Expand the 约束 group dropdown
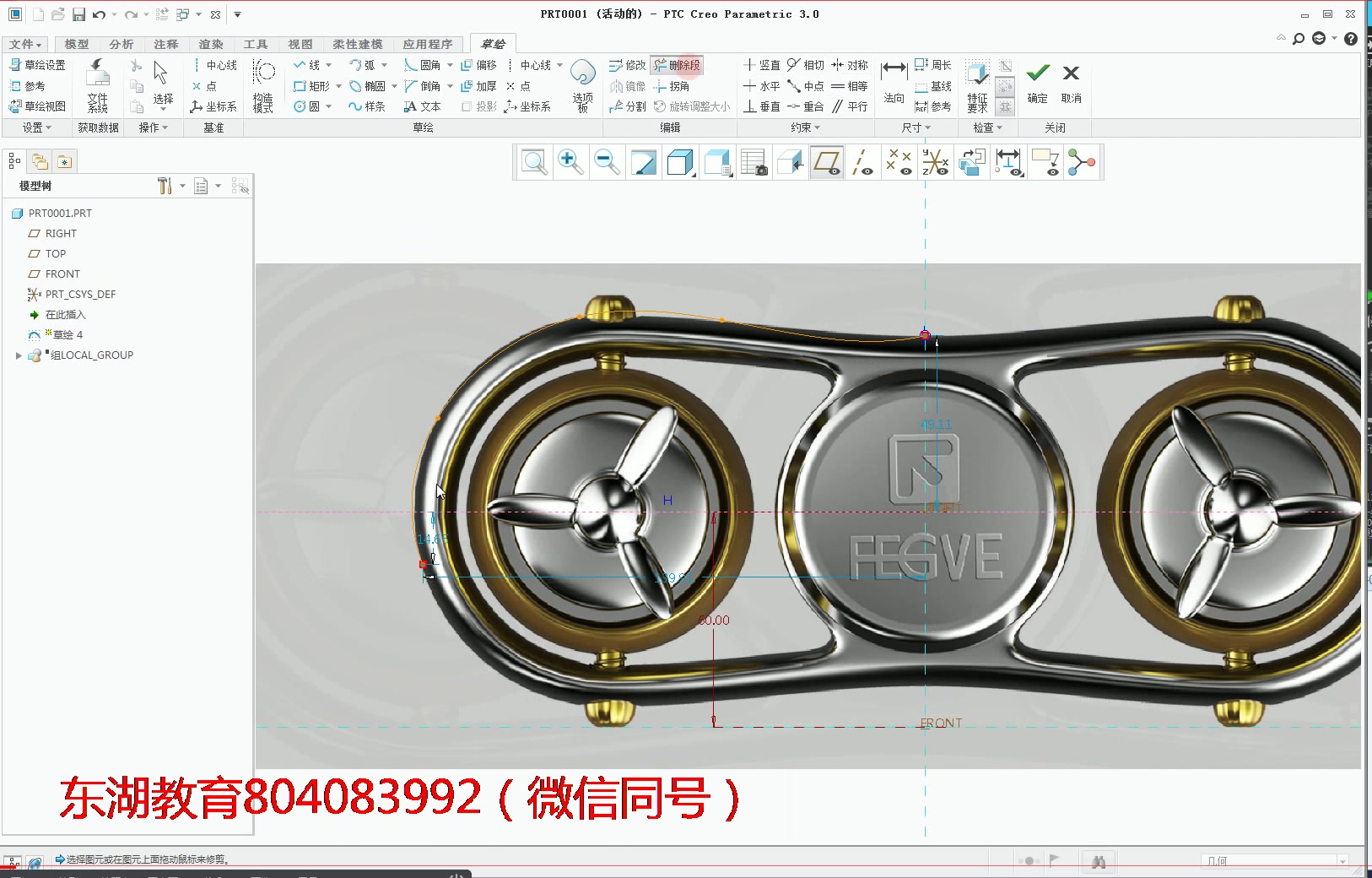Viewport: 1372px width, 878px height. [805, 127]
